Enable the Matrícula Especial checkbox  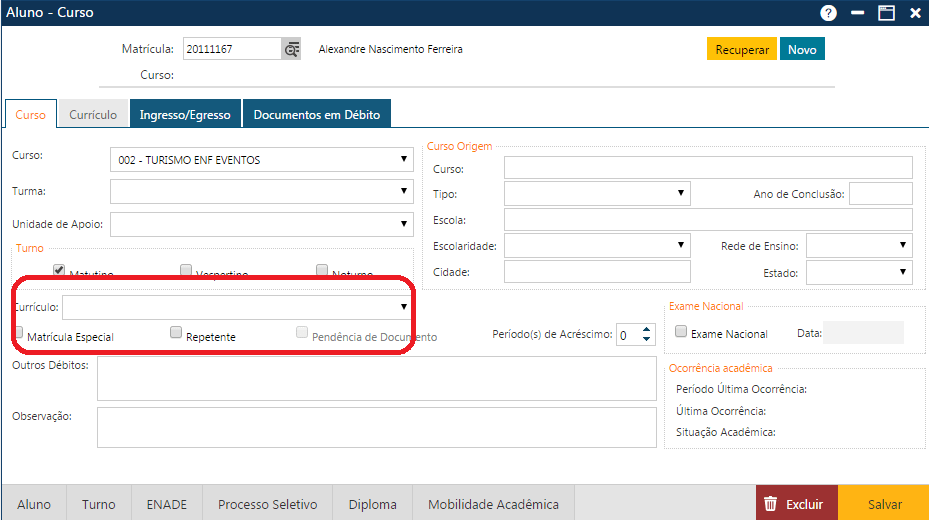click(20, 333)
